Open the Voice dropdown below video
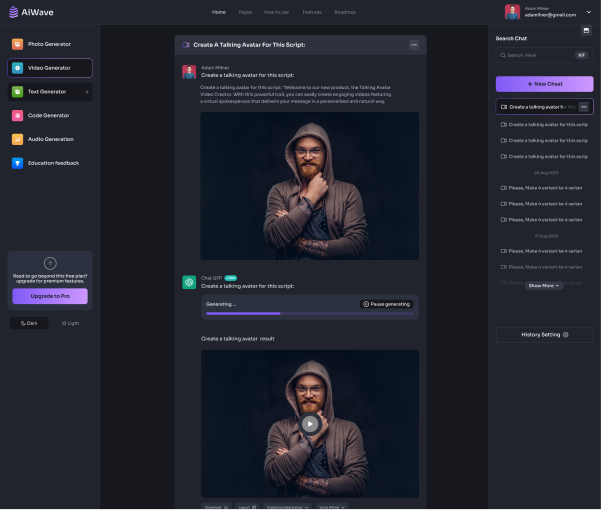Screen dimensions: 601x510 (x=333, y=507)
